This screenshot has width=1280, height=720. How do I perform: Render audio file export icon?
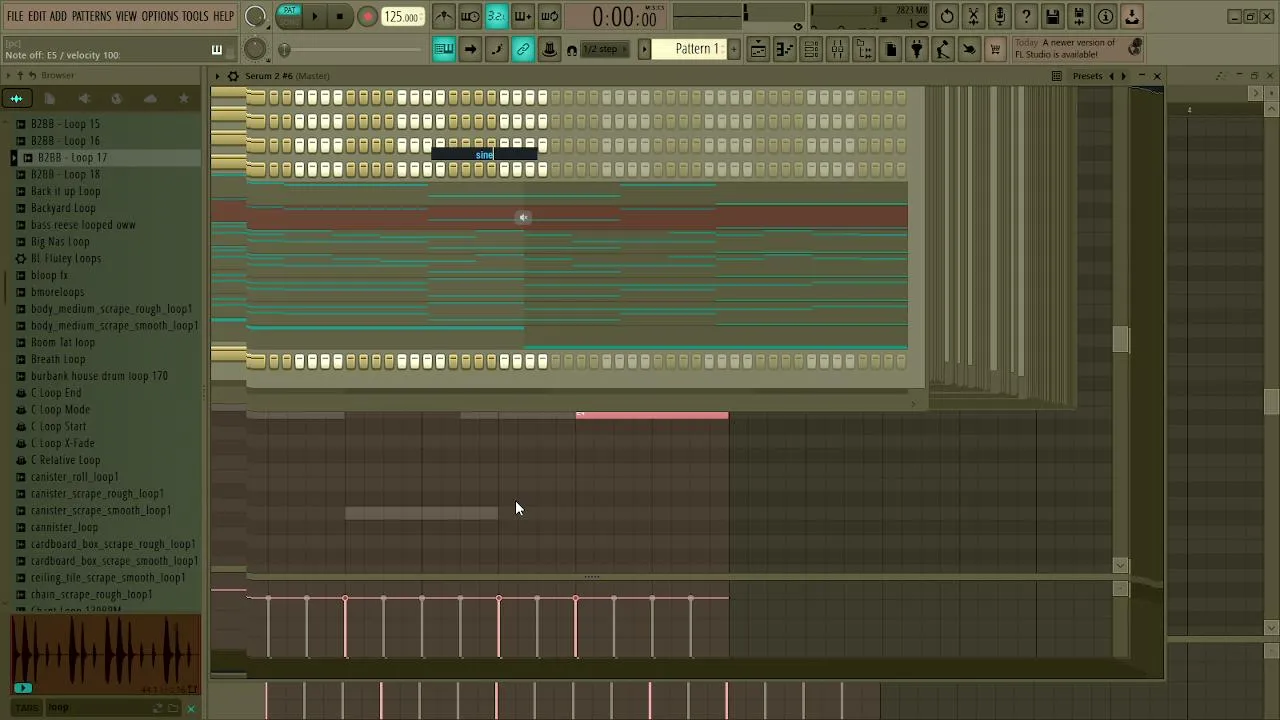tap(1079, 16)
